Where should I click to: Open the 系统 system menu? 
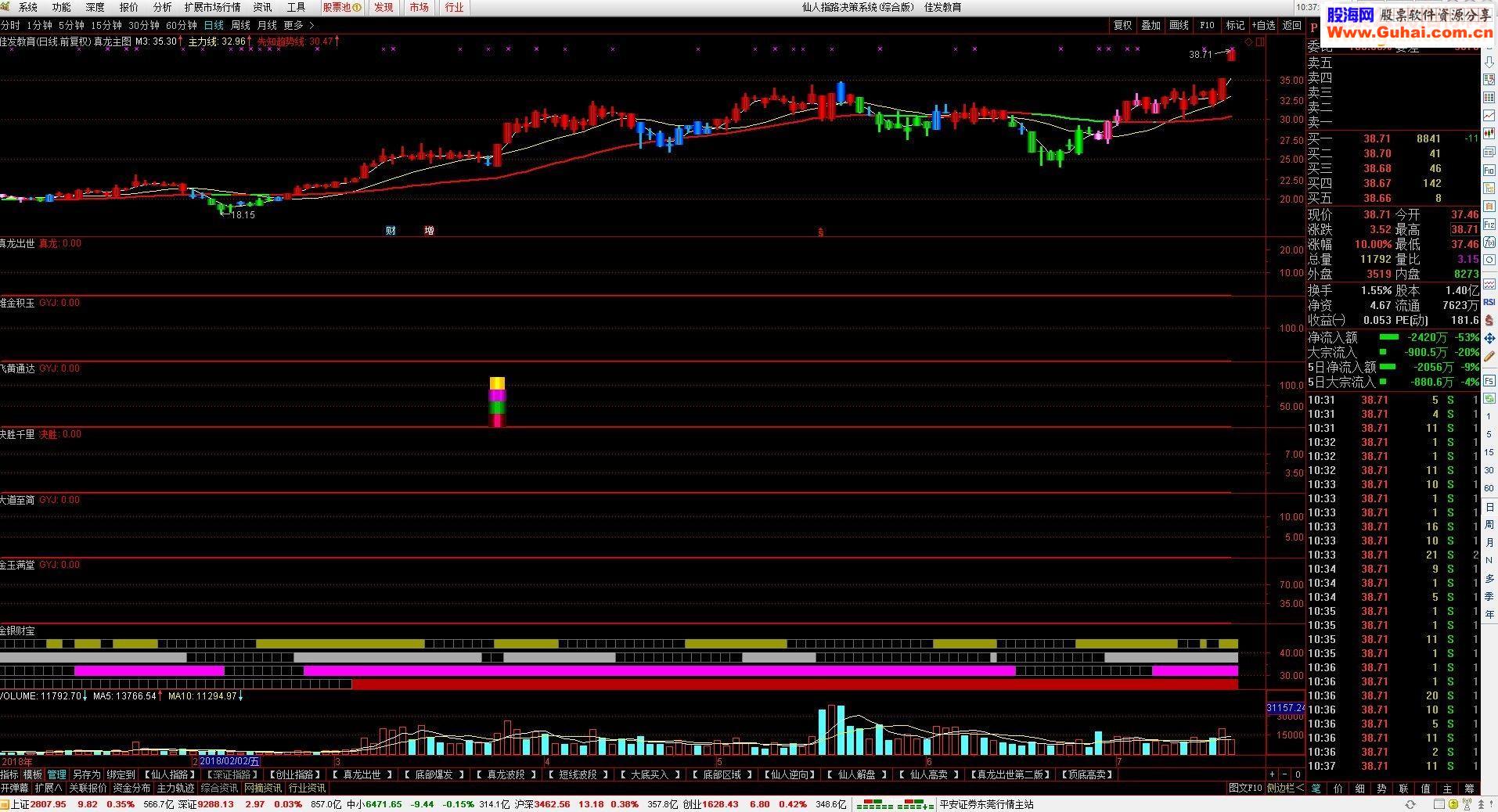pos(28,7)
